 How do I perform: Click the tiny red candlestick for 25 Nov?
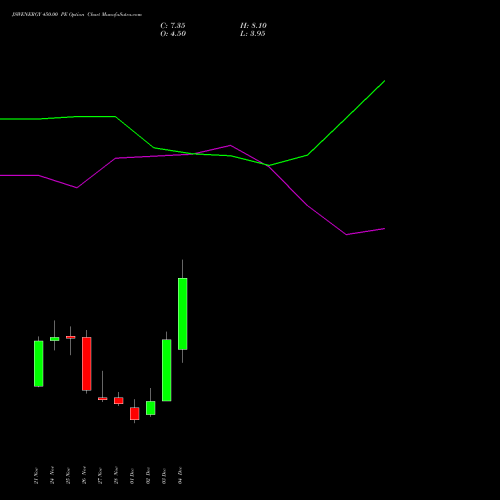(x=71, y=337)
